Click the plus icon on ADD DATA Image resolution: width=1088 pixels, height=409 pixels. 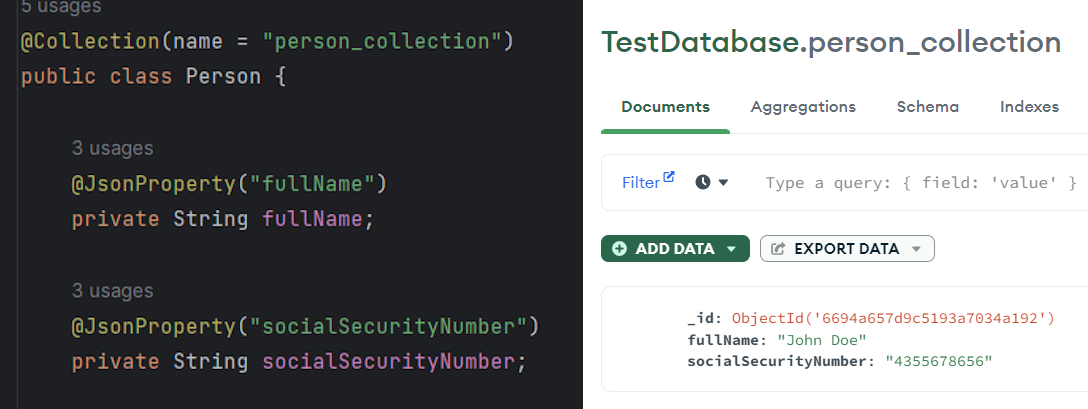coord(619,249)
